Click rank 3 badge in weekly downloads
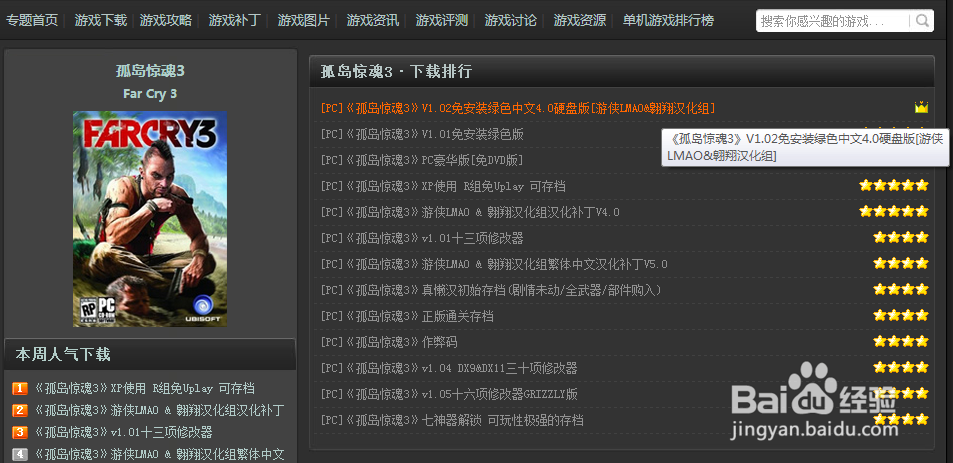Viewport: 953px width, 463px height. click(20, 433)
